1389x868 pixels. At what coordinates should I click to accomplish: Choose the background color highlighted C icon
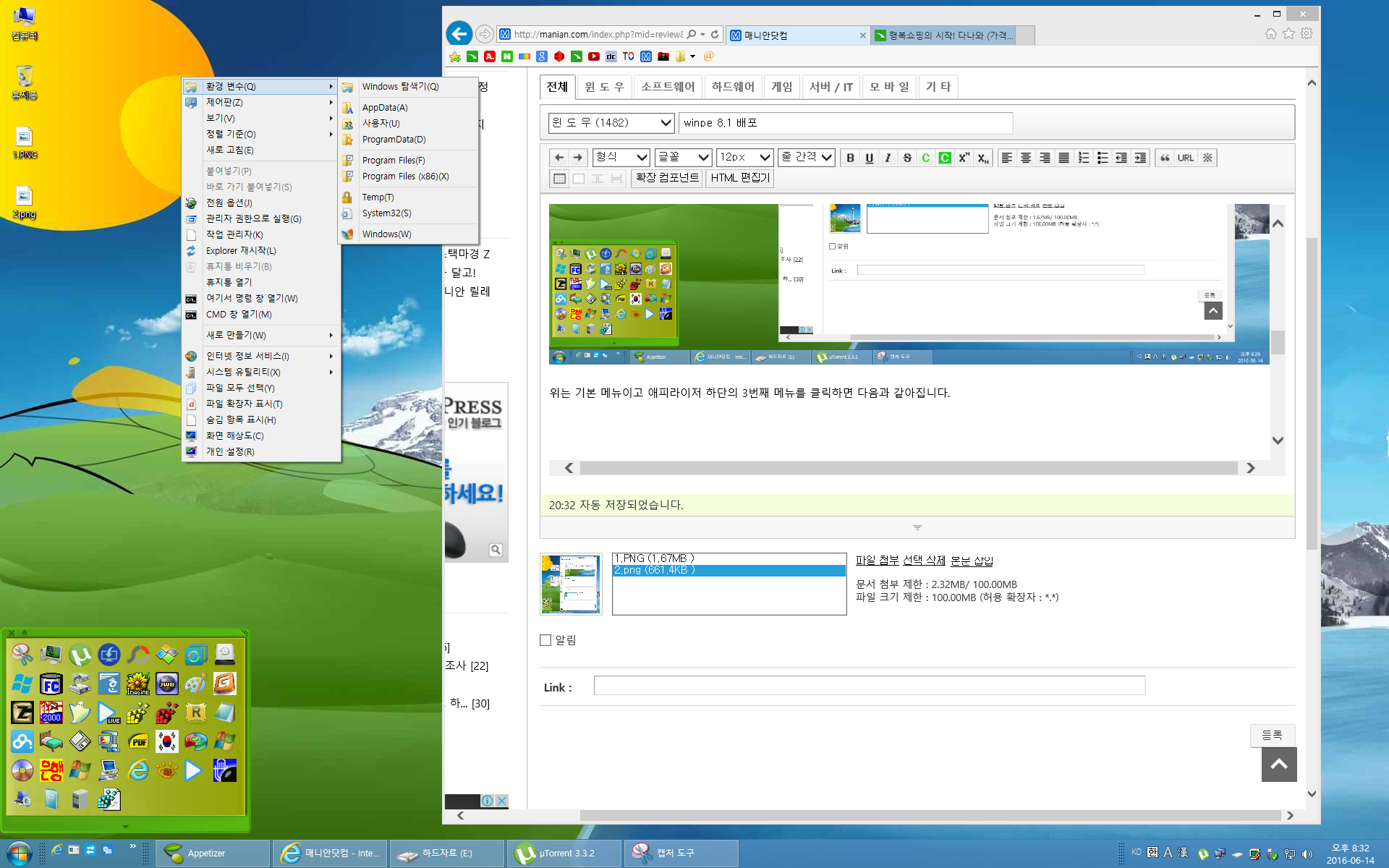pyautogui.click(x=944, y=158)
